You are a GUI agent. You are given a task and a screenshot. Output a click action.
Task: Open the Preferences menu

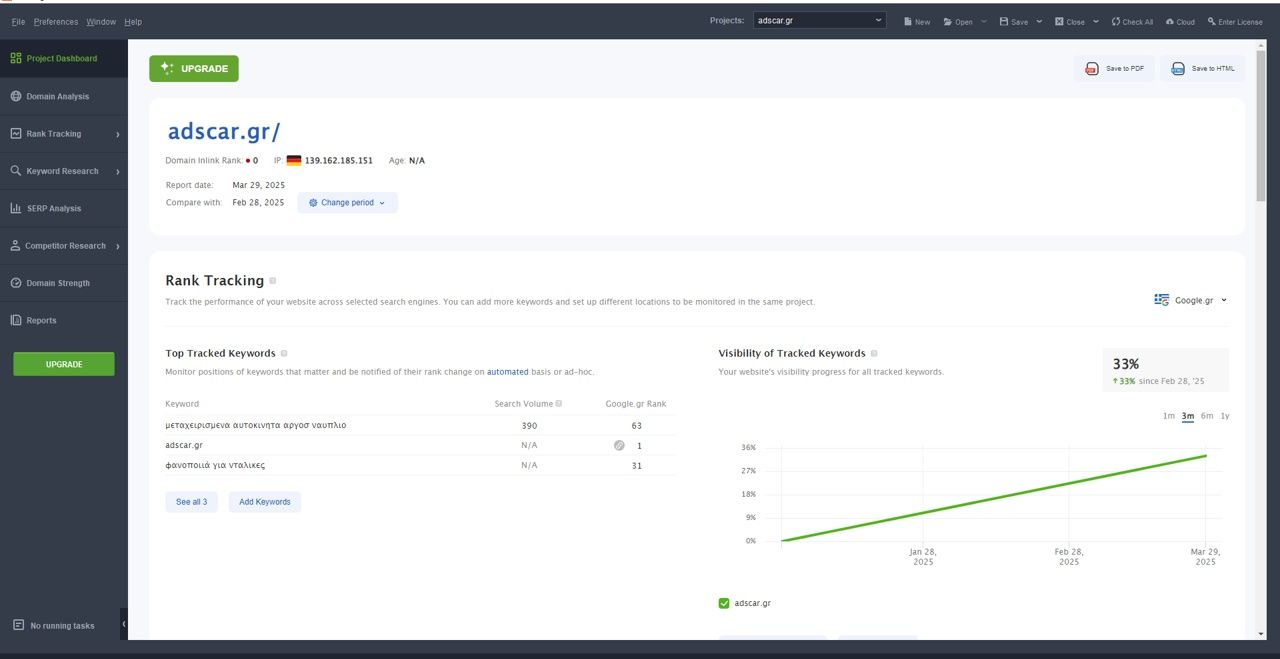point(56,21)
